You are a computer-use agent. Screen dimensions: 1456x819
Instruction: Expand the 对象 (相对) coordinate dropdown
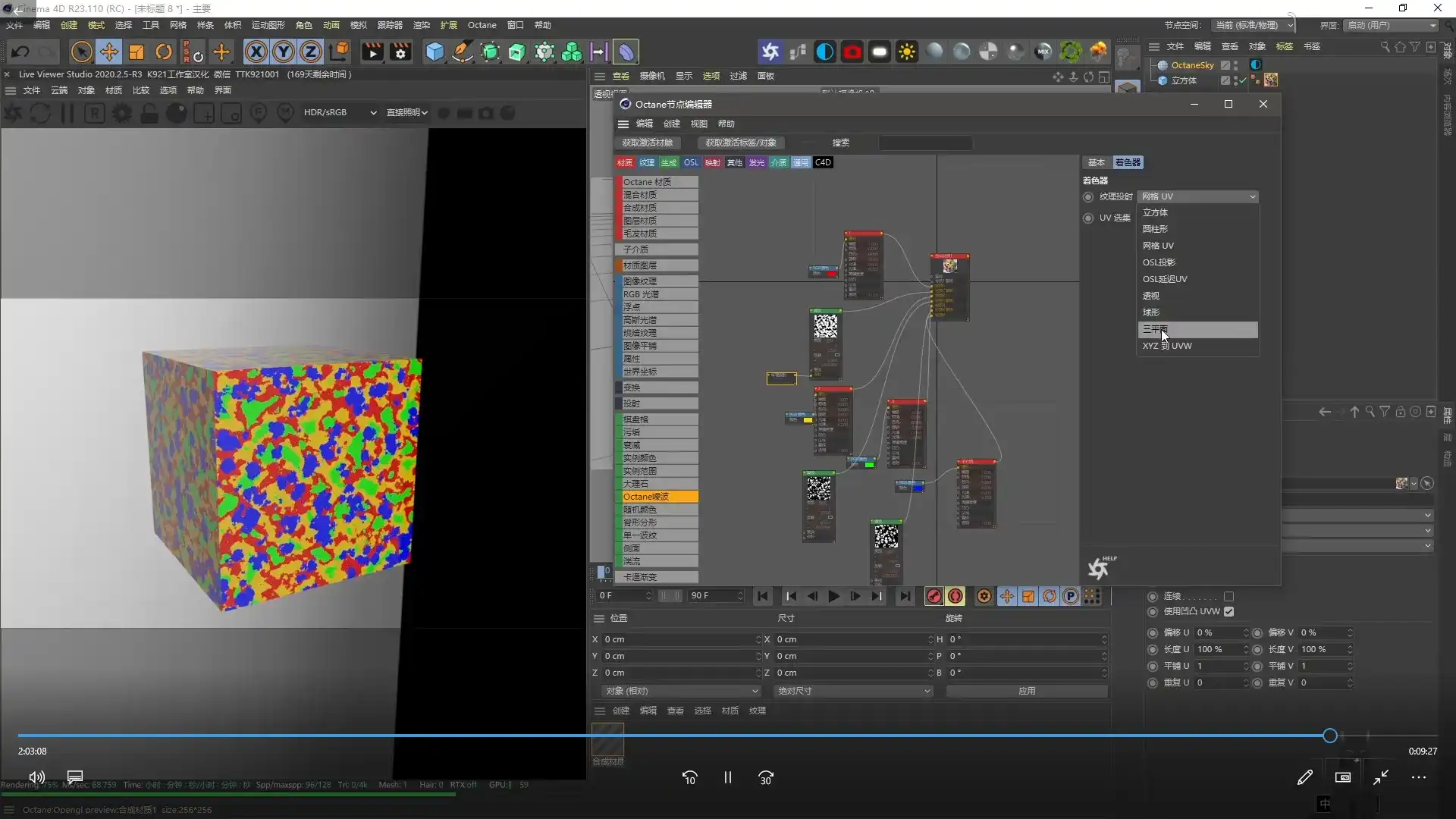point(680,691)
